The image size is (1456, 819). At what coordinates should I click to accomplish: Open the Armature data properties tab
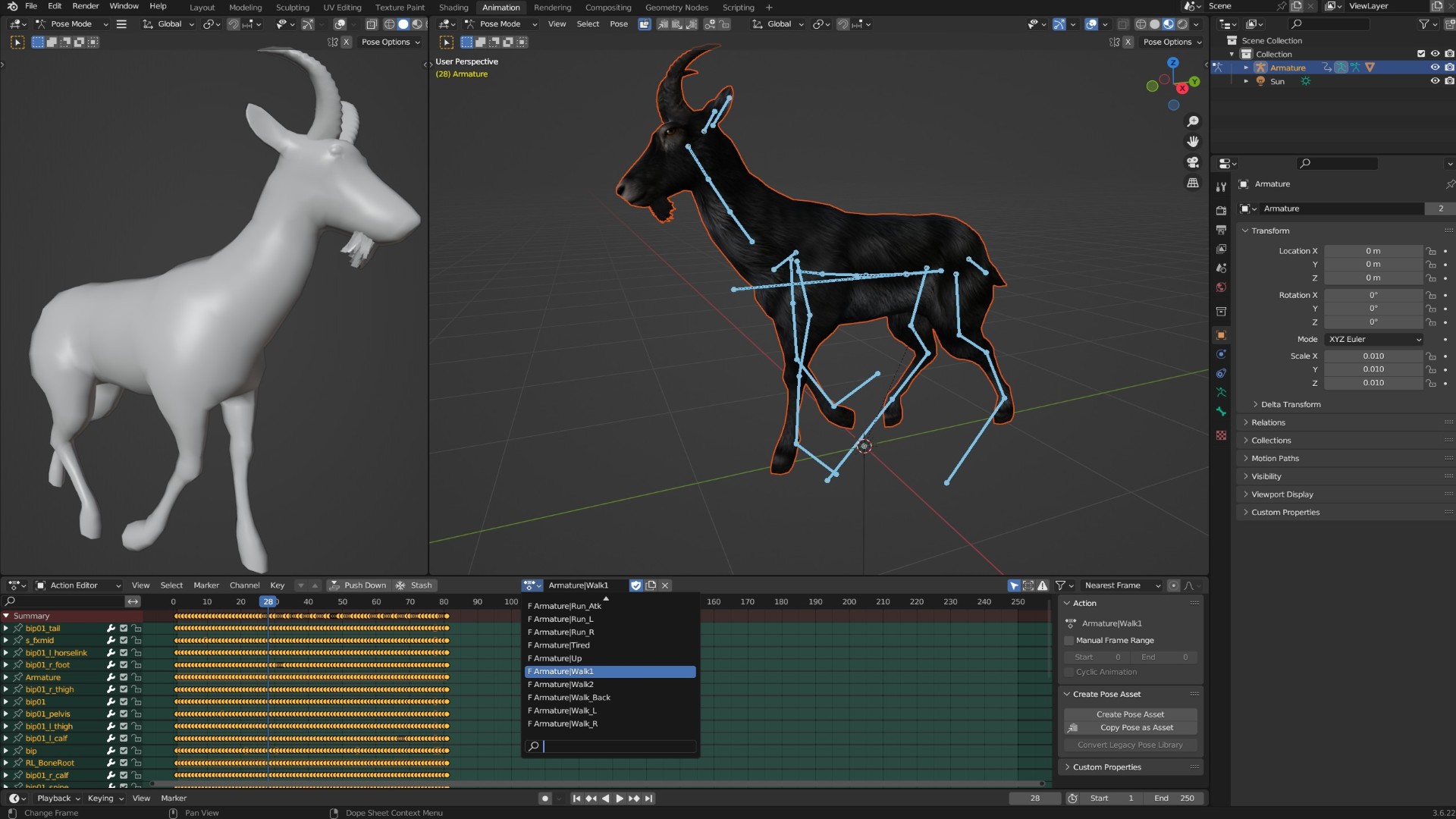click(1221, 393)
